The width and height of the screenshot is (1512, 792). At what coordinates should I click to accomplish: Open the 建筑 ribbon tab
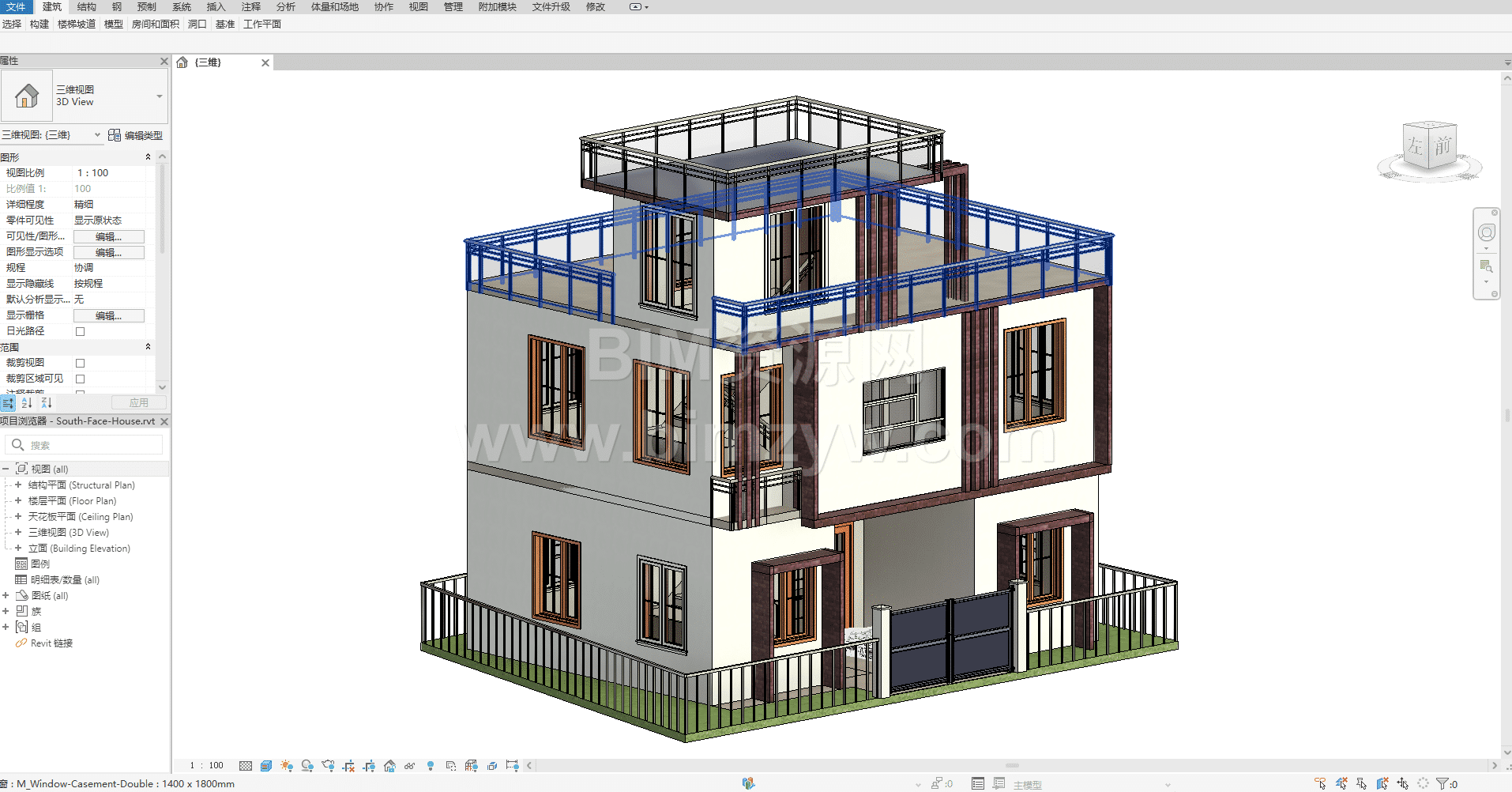click(x=52, y=7)
